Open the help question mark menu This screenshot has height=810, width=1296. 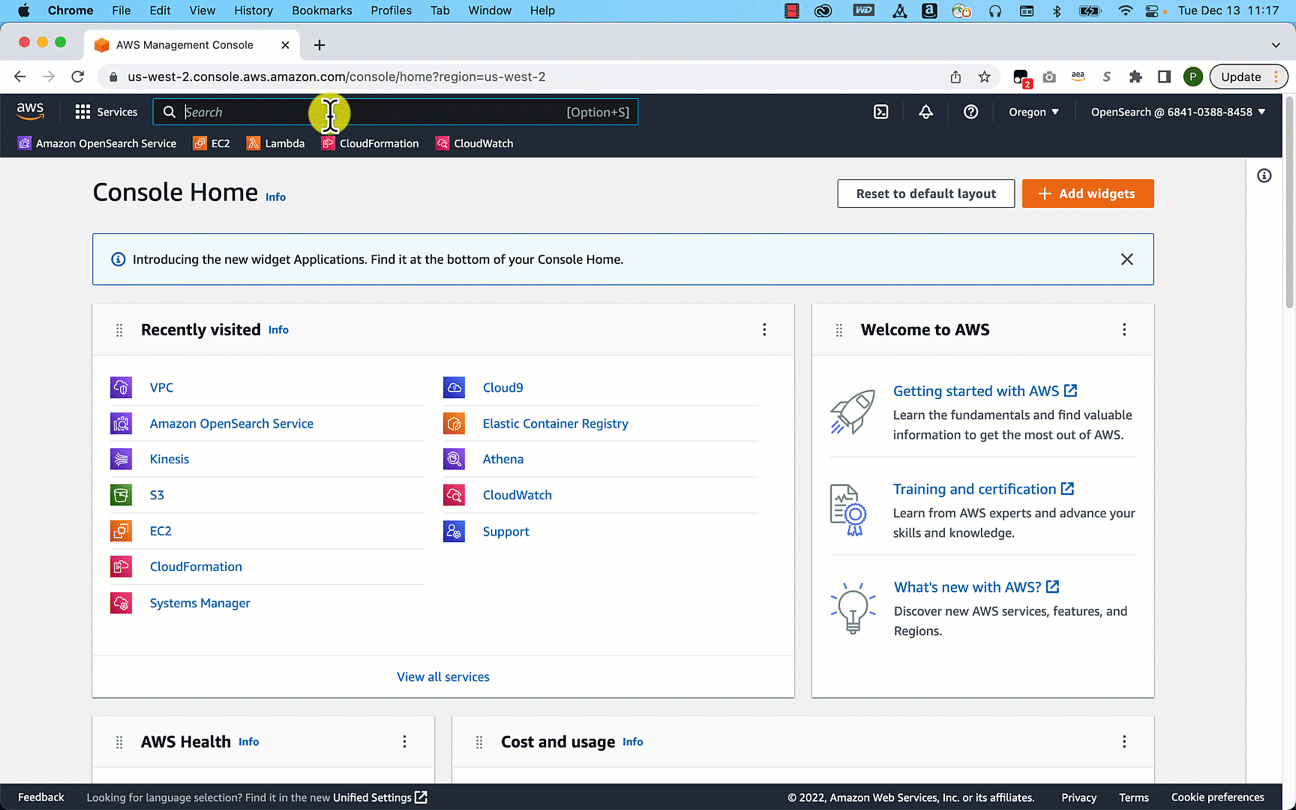coord(971,112)
